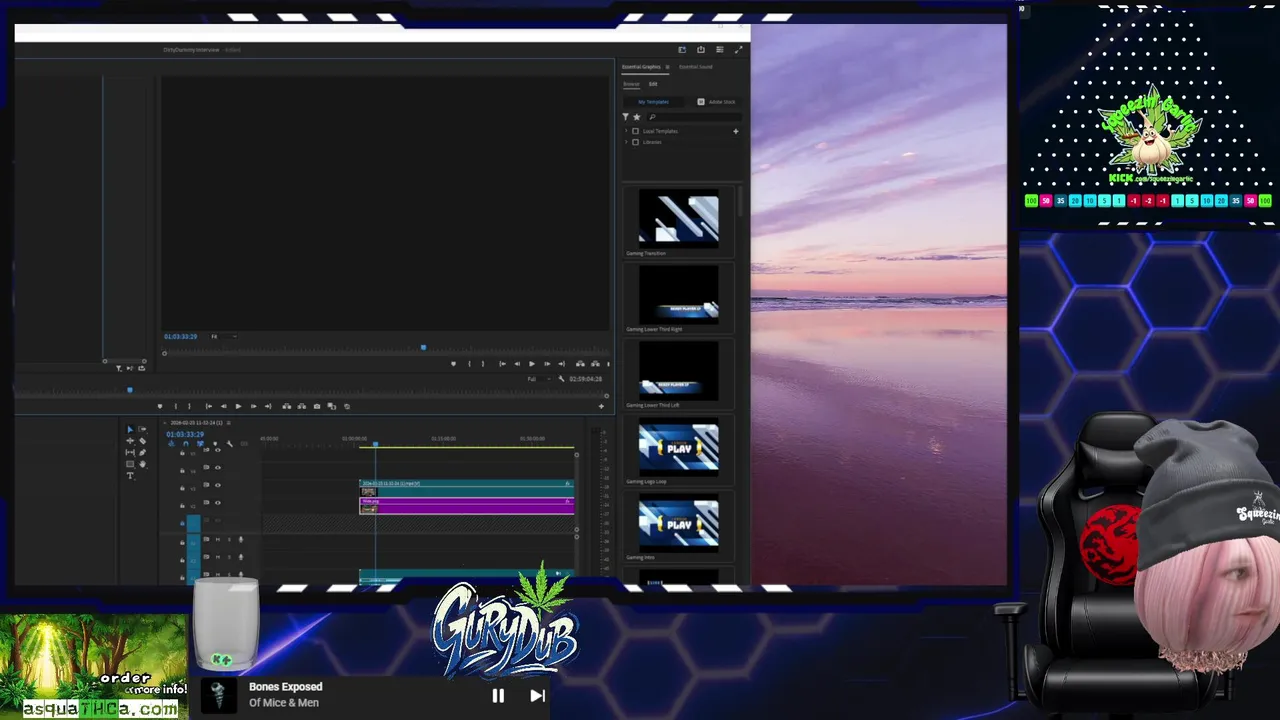Select the Slip tool
Viewport: 1280px width, 720px height.
pyautogui.click(x=130, y=452)
